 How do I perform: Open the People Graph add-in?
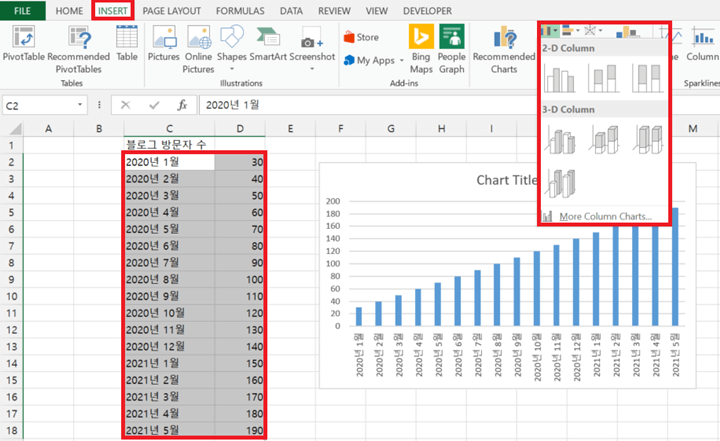(451, 50)
